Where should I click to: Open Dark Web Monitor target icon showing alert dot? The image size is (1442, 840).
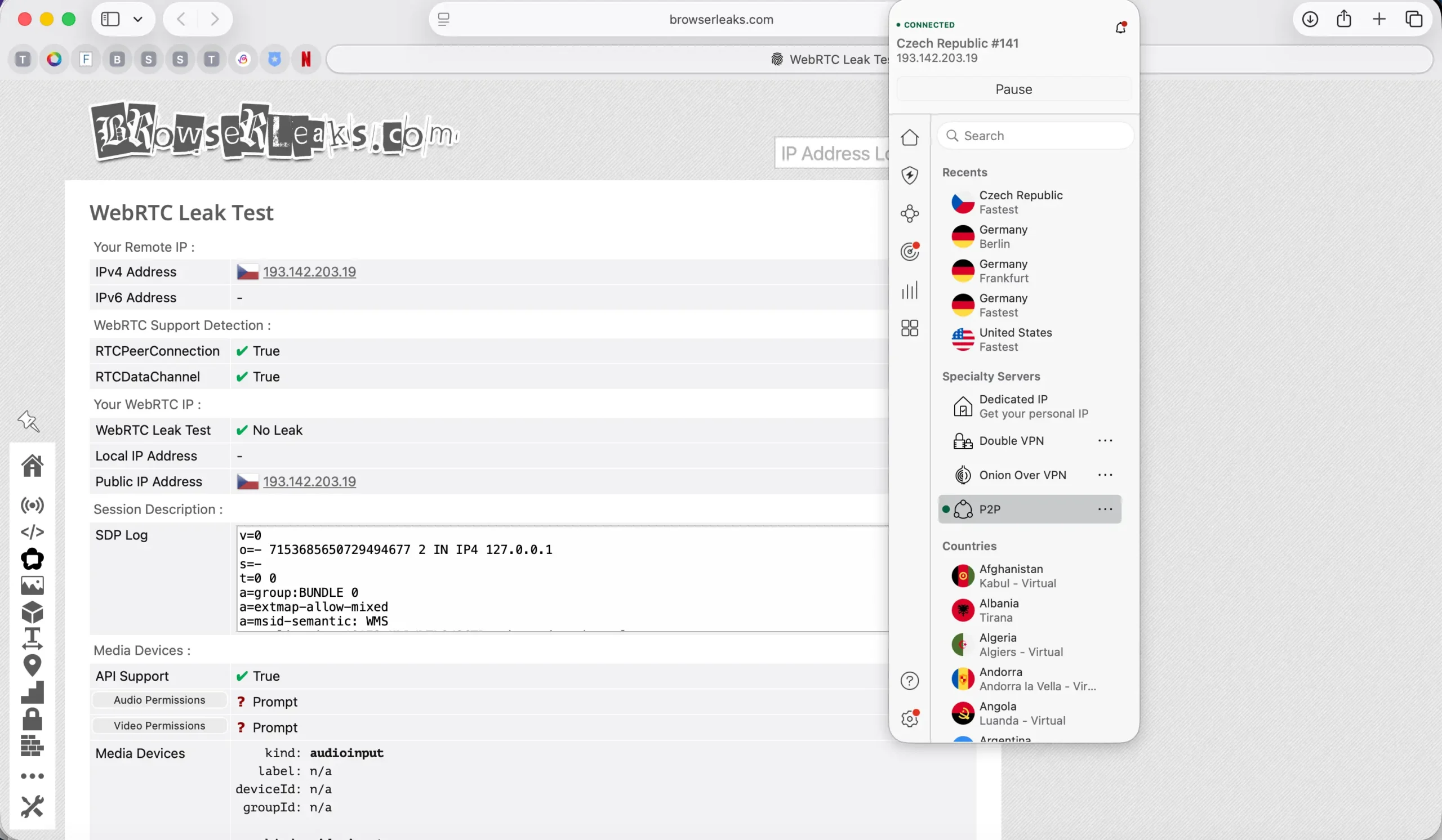(x=910, y=252)
